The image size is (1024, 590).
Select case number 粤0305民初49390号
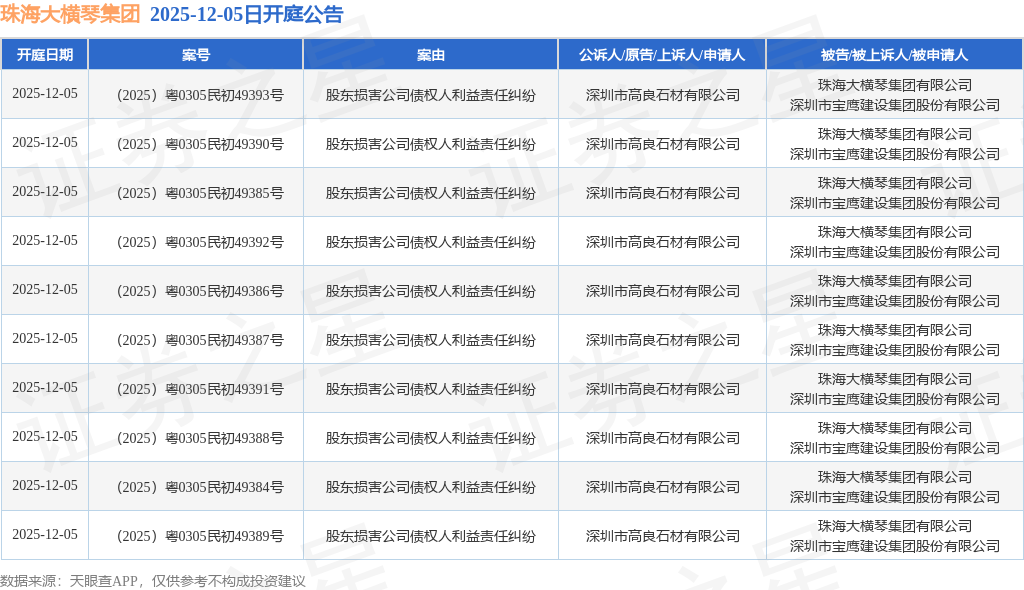pos(200,144)
